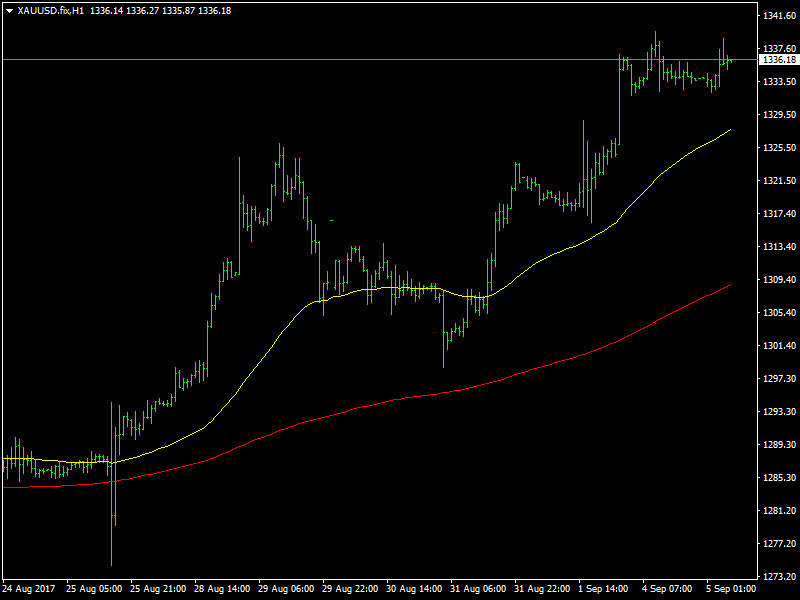Click the 4 Sep 07:00 time label
This screenshot has height=600, width=800.
(667, 589)
